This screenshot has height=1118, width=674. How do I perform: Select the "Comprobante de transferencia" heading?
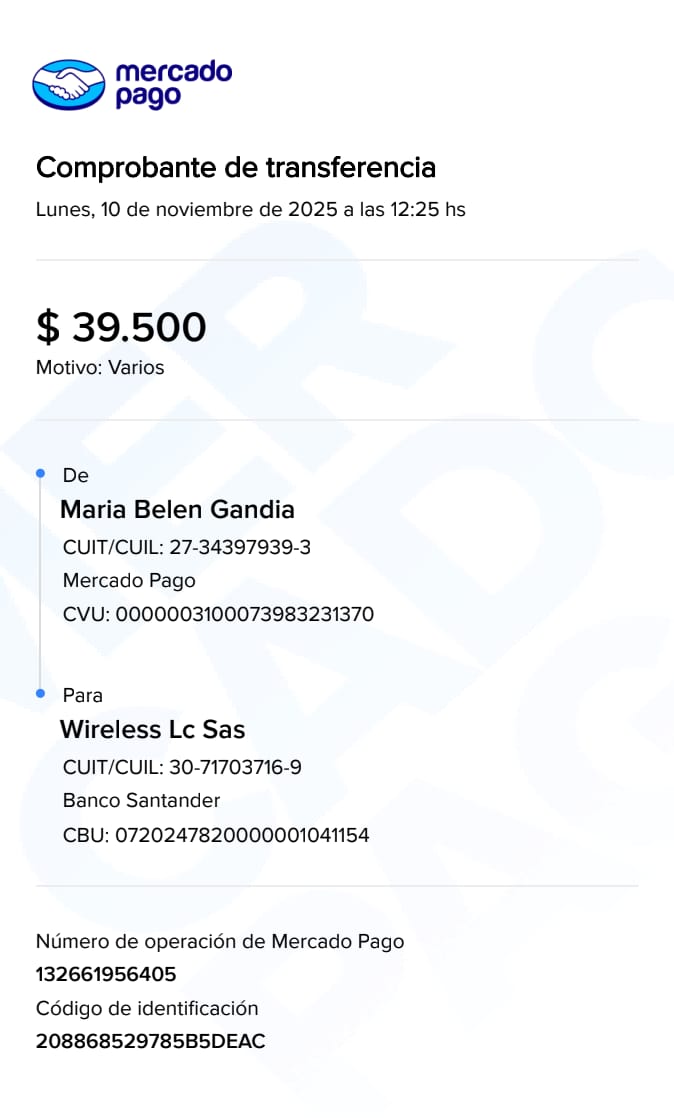(x=236, y=167)
